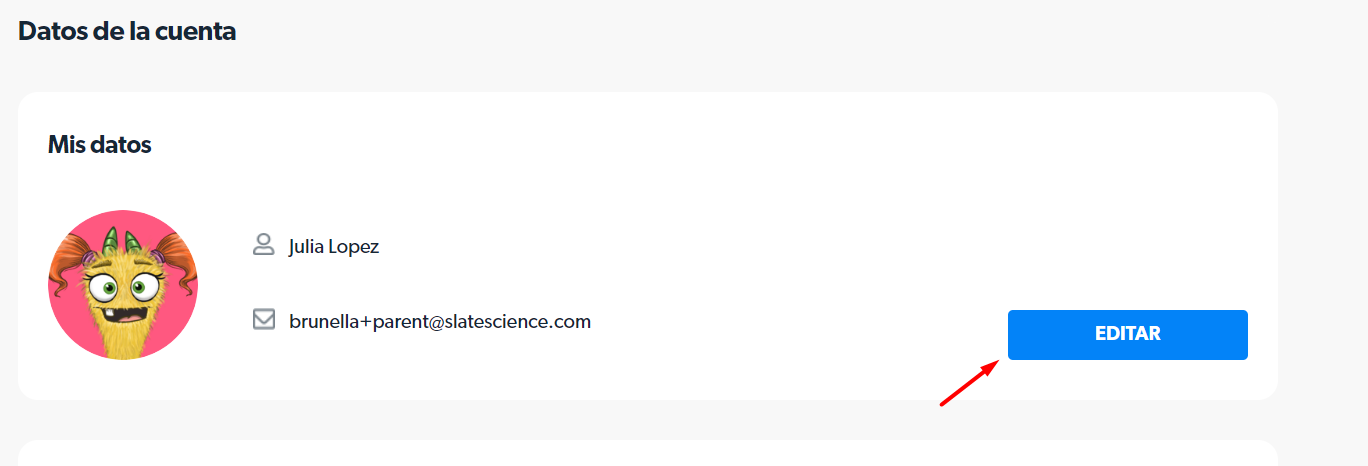1368x466 pixels.
Task: Click the red arrow pointing at EDITAR
Action: [x=969, y=383]
